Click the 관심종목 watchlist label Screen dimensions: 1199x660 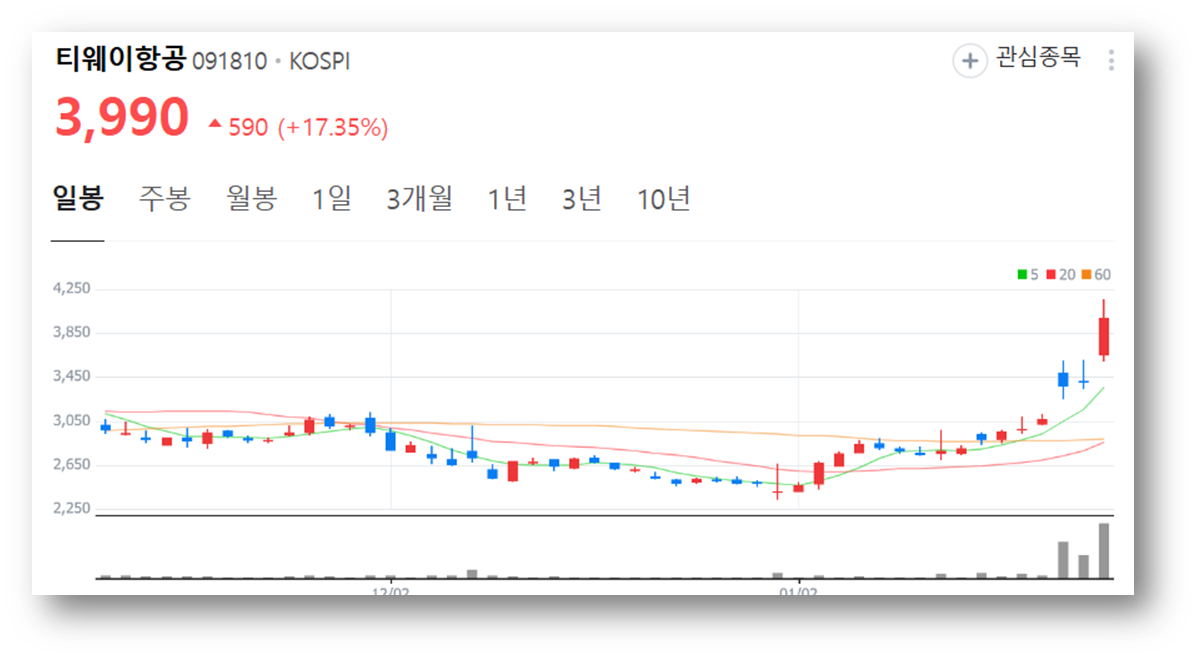click(x=1038, y=57)
